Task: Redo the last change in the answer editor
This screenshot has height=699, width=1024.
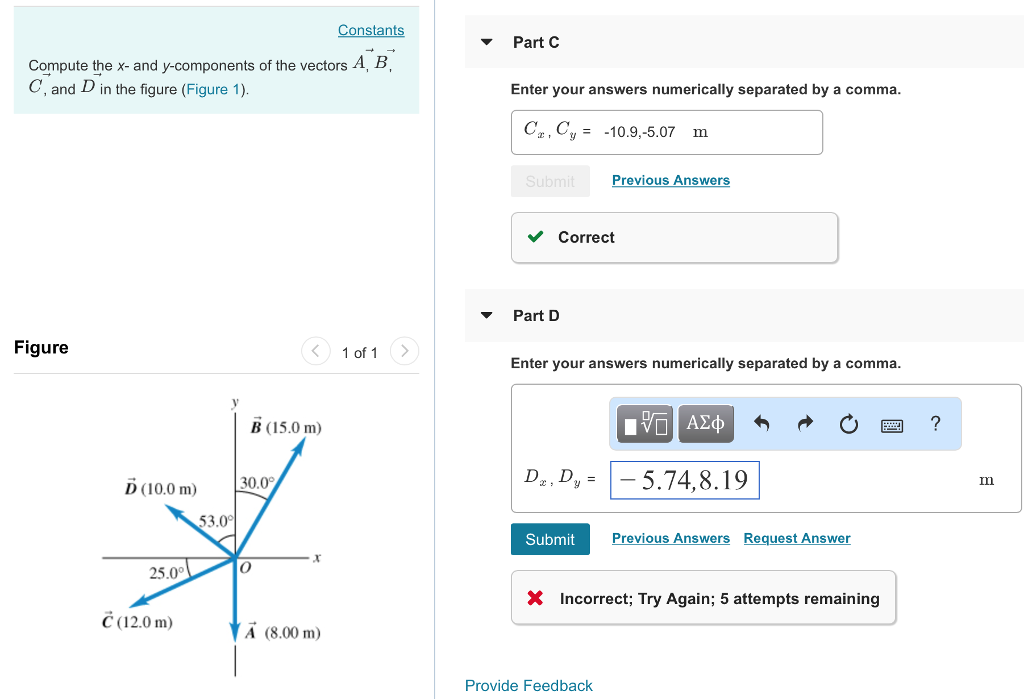Action: [805, 424]
